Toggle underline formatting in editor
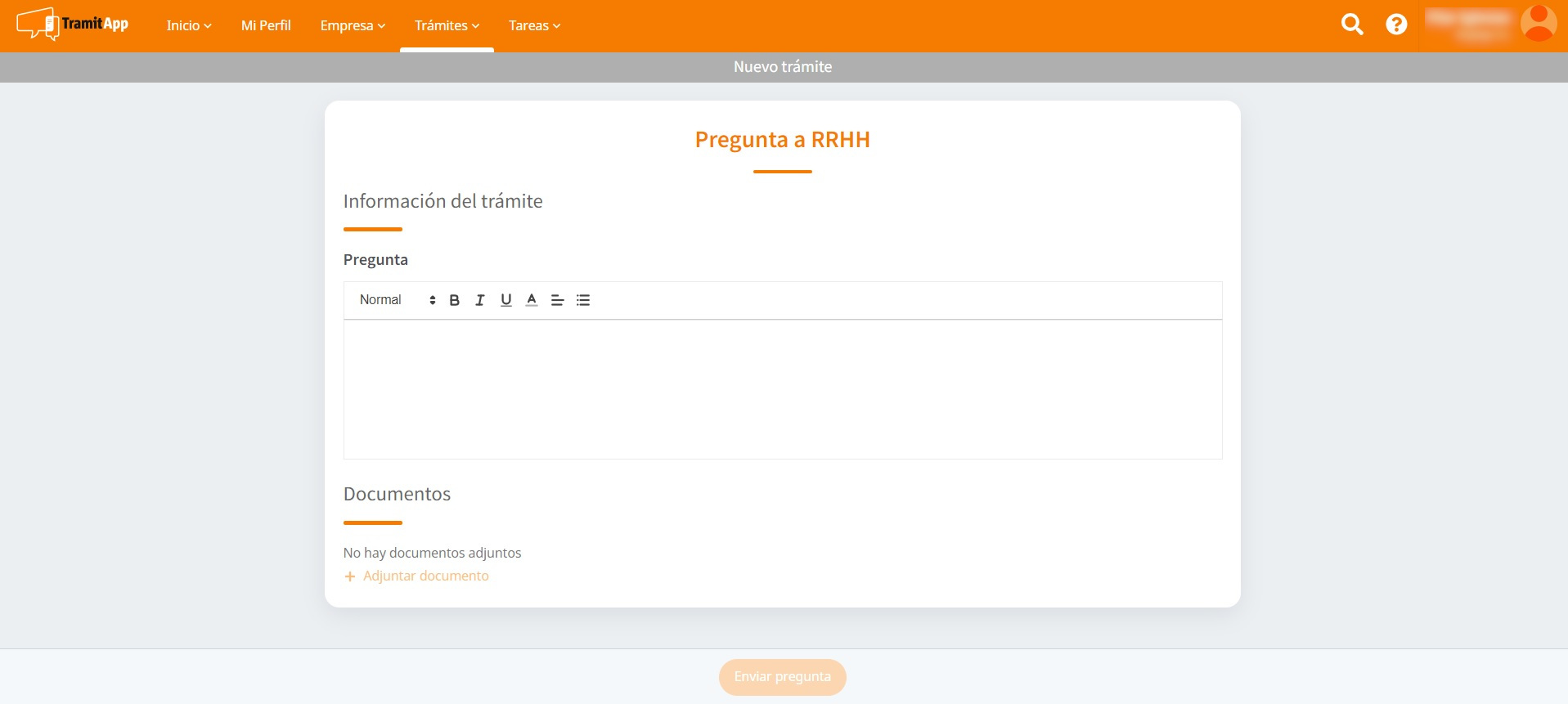The height and width of the screenshot is (704, 1568). (x=506, y=300)
